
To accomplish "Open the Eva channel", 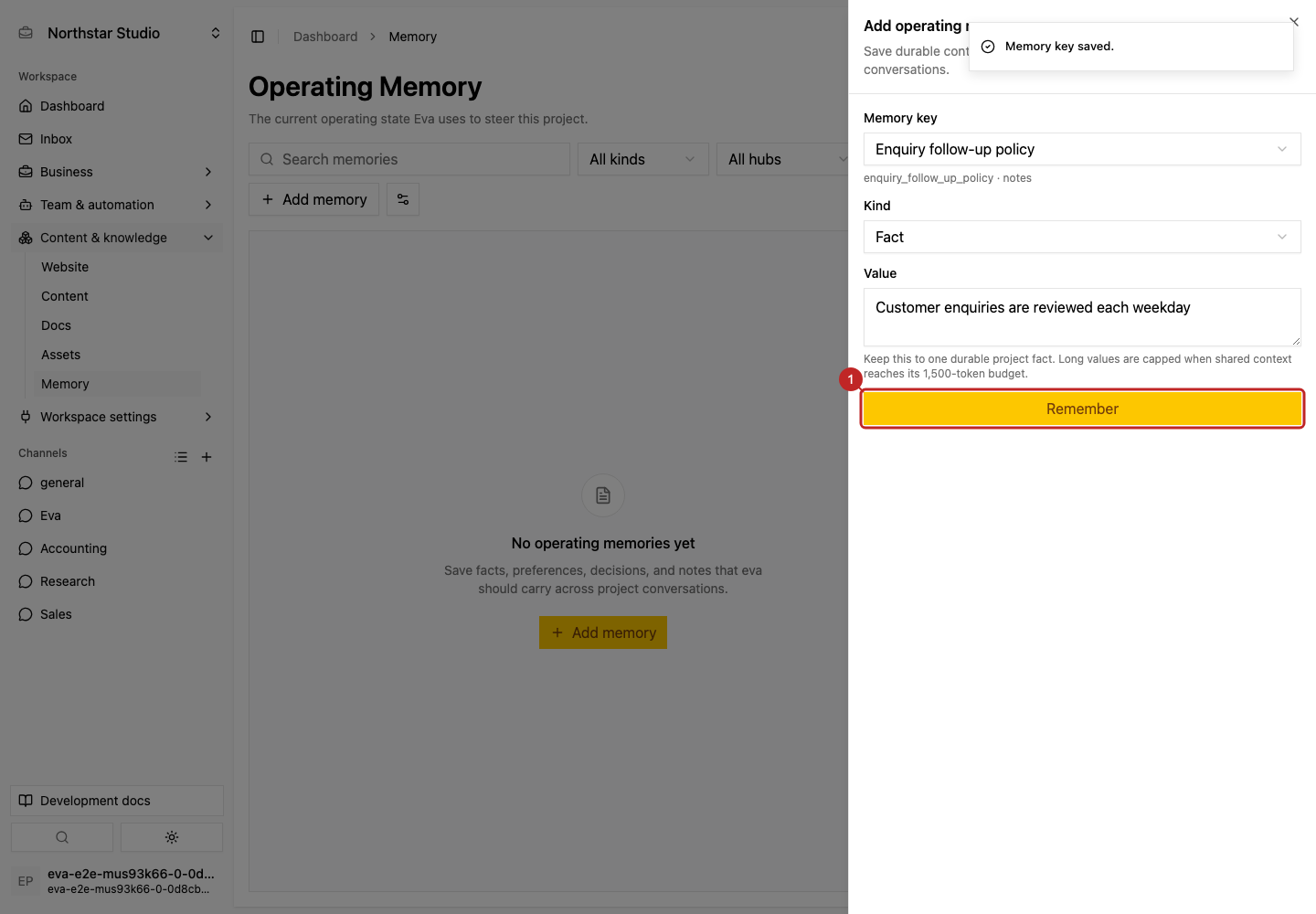I will 117,515.
